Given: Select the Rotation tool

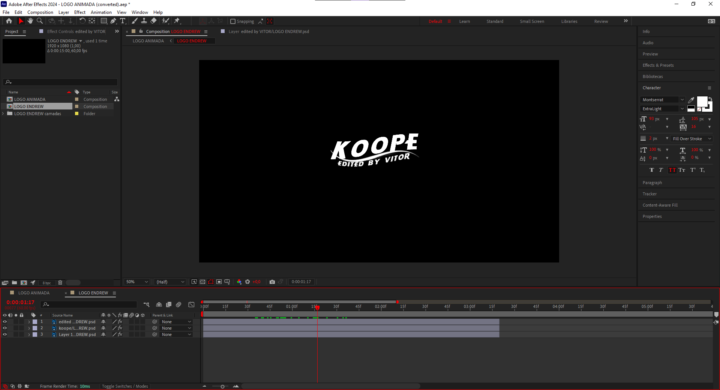Looking at the screenshot, I should pos(82,21).
